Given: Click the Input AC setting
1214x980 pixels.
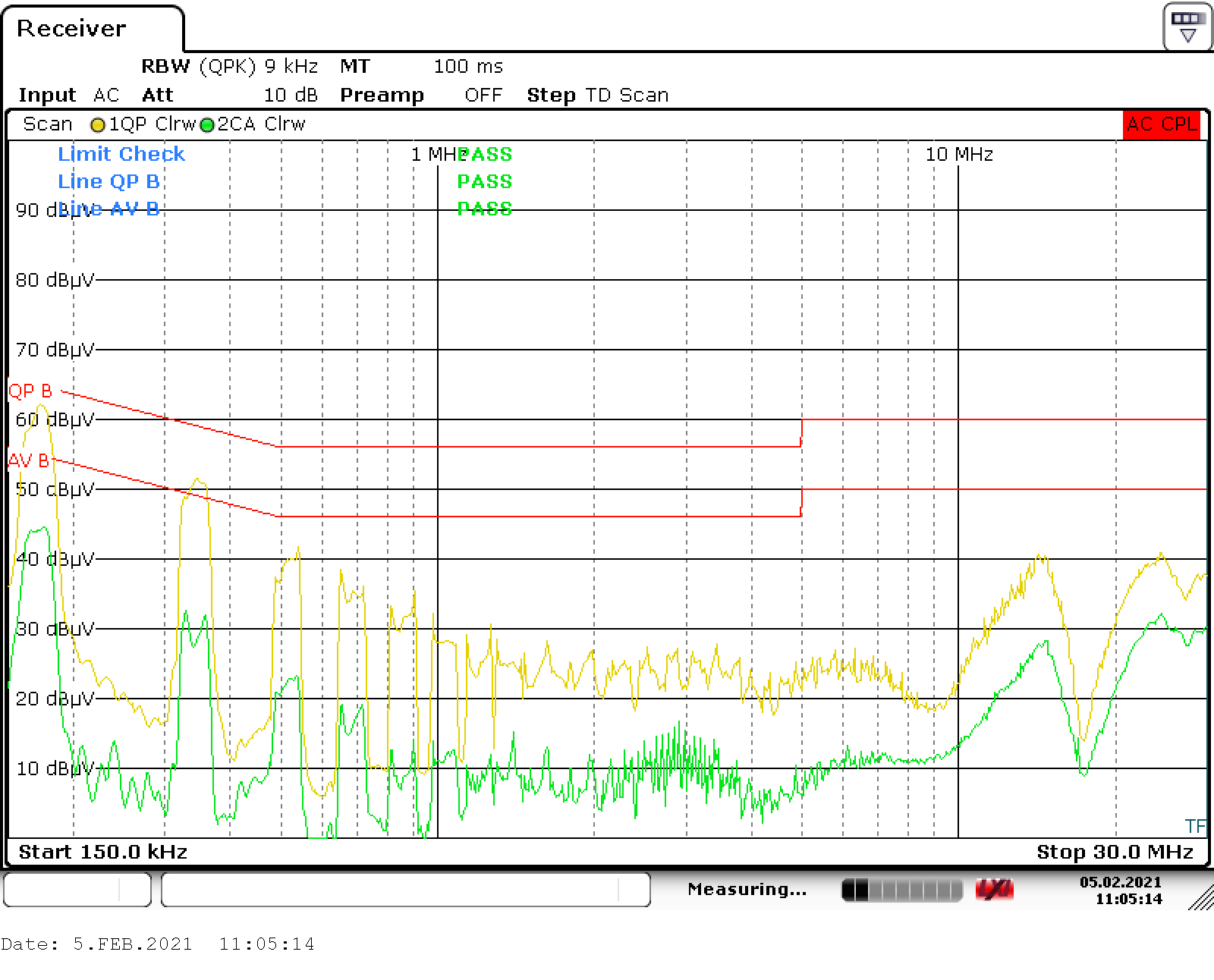Looking at the screenshot, I should point(69,96).
